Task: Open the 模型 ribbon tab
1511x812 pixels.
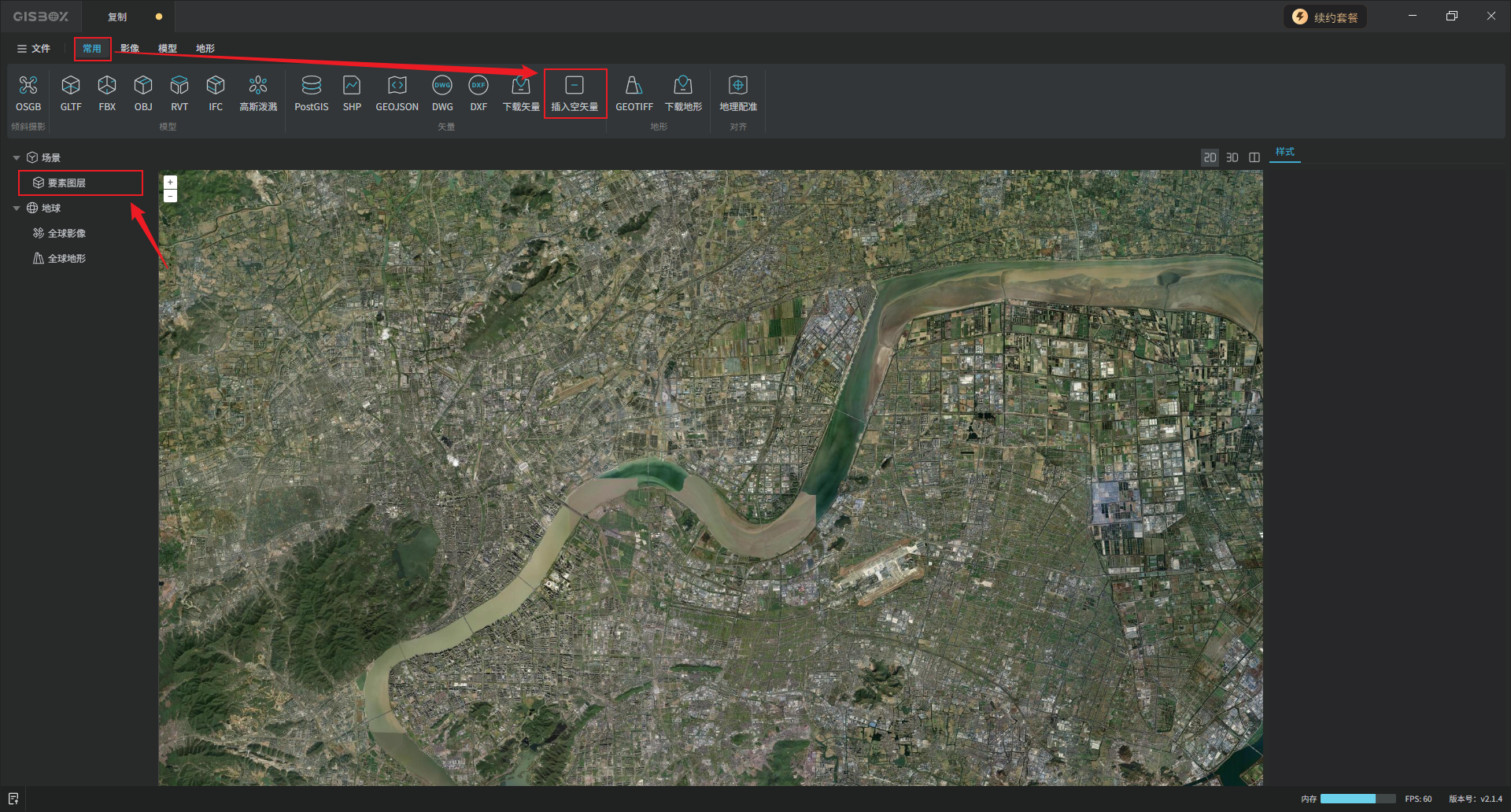Action: pos(168,49)
